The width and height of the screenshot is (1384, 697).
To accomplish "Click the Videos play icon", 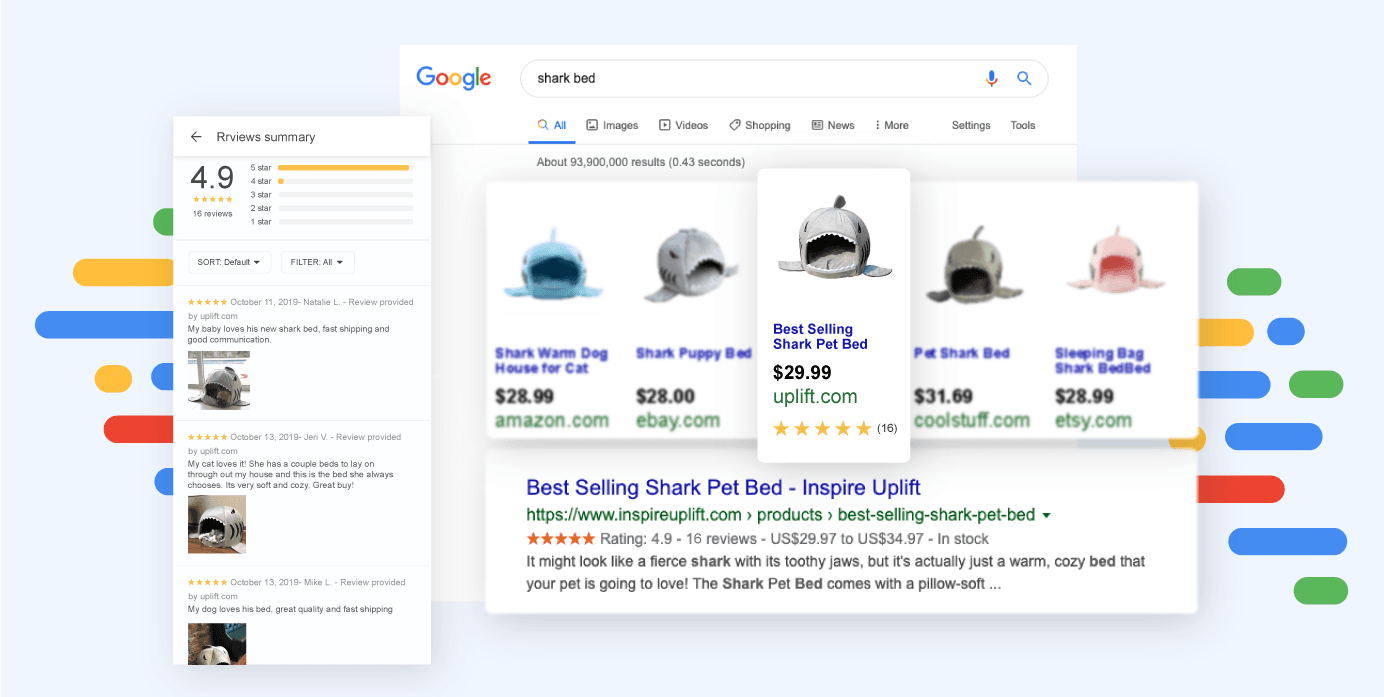I will pos(663,124).
